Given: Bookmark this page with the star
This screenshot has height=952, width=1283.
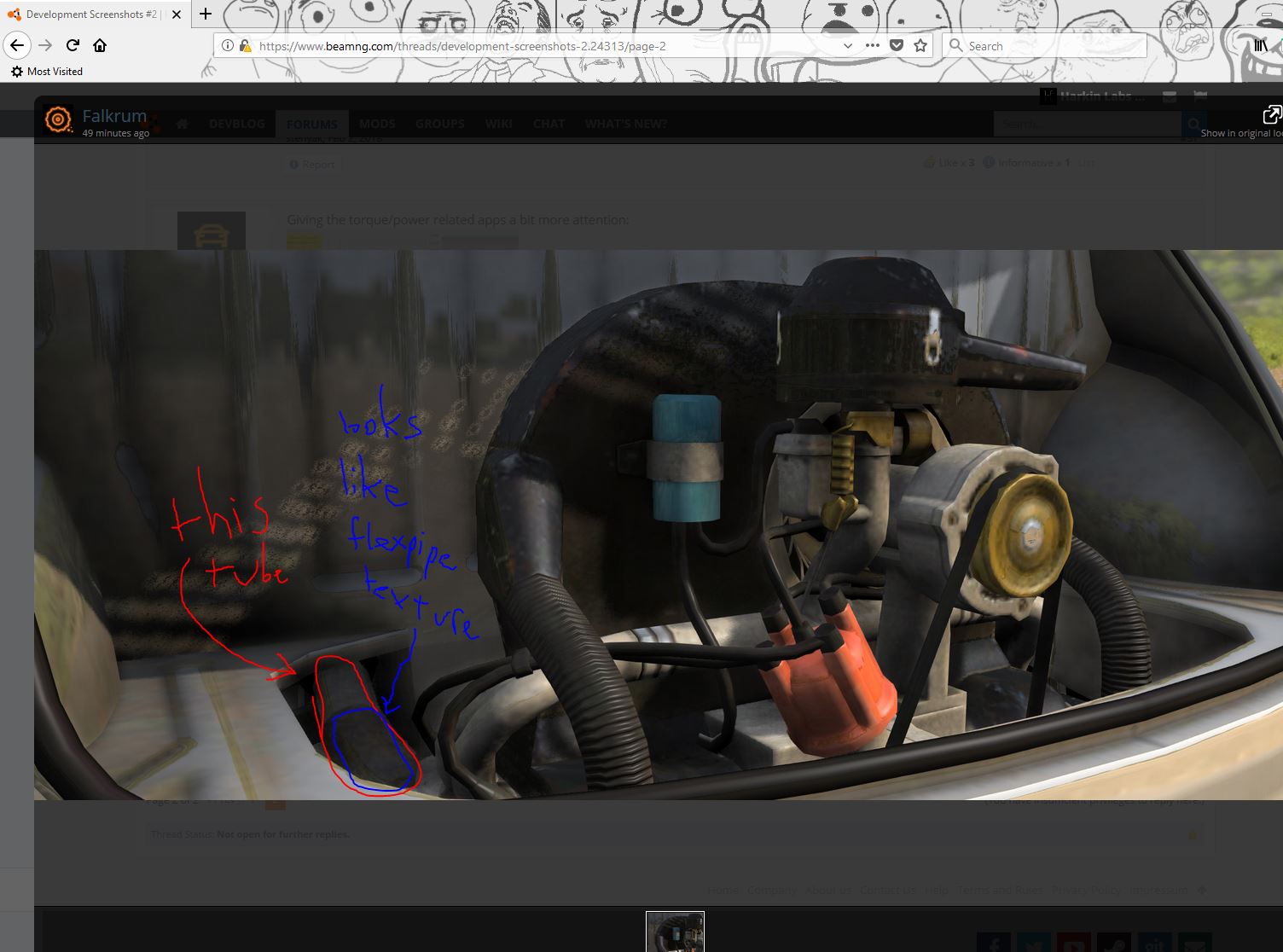Looking at the screenshot, I should click(920, 46).
